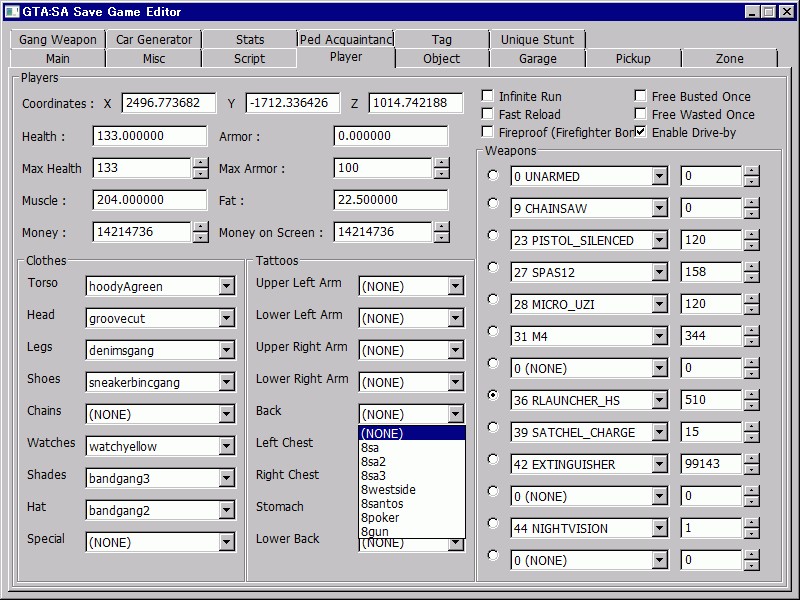Go to the Script tab
The height and width of the screenshot is (600, 800).
(249, 58)
